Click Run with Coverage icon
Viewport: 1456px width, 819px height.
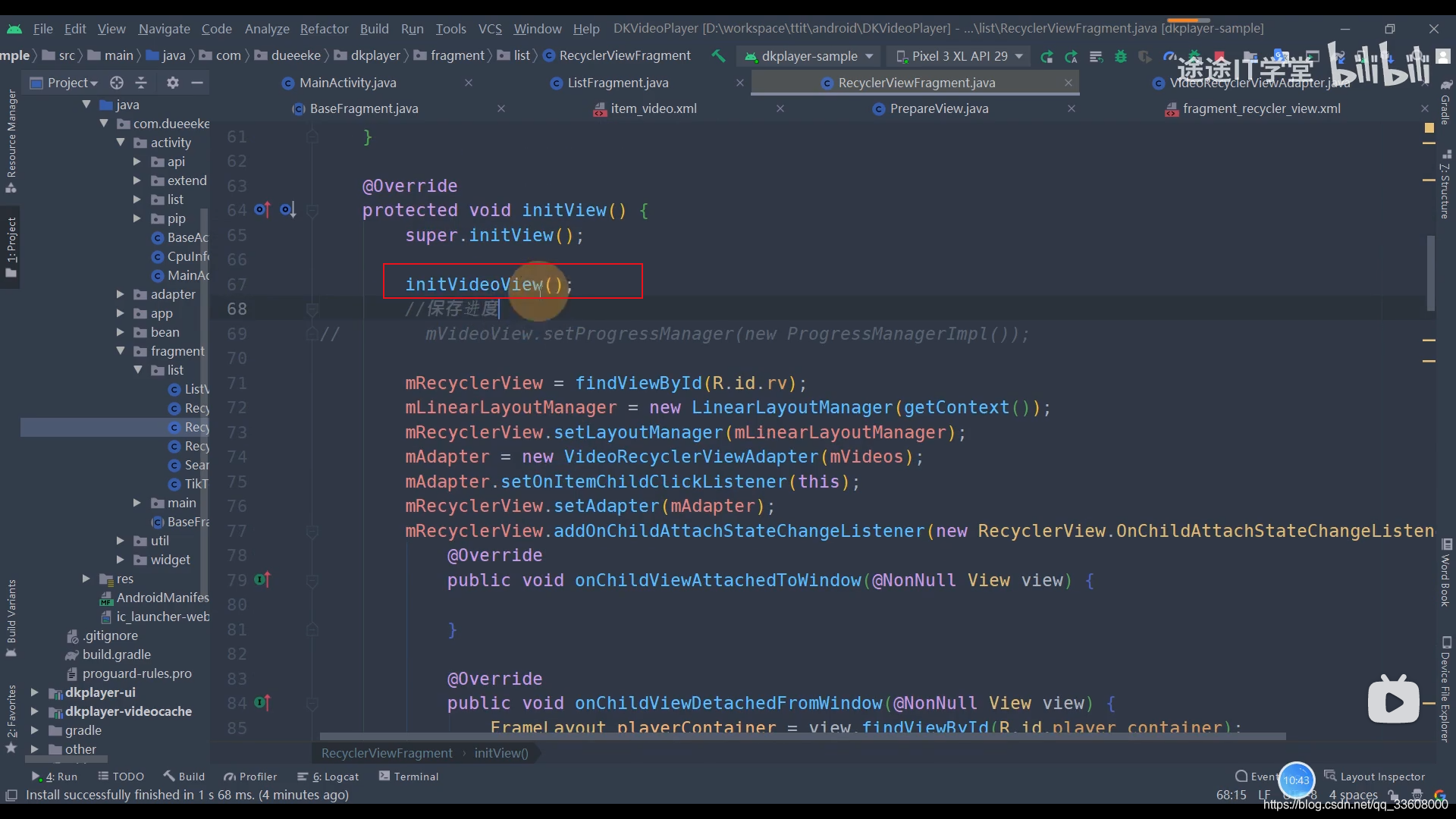click(x=1145, y=56)
